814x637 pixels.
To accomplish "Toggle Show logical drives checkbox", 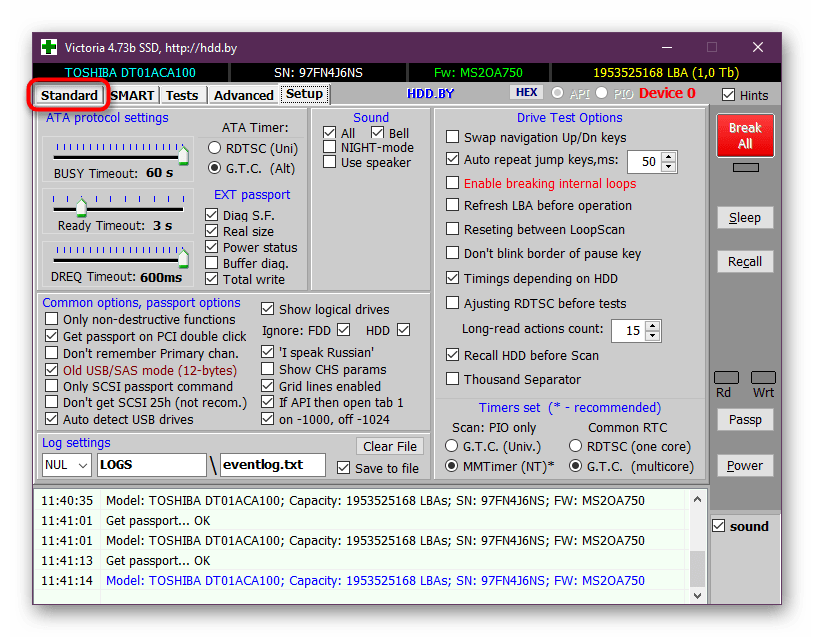I will (x=267, y=309).
